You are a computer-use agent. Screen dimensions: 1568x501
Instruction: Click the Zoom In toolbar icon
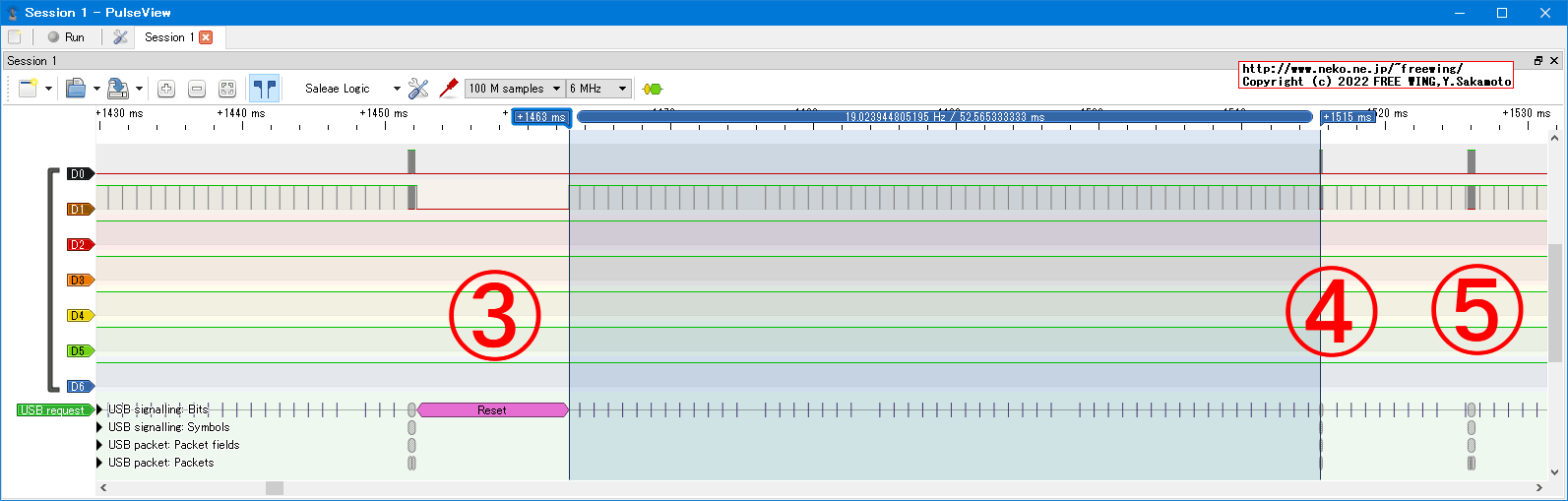[x=166, y=89]
